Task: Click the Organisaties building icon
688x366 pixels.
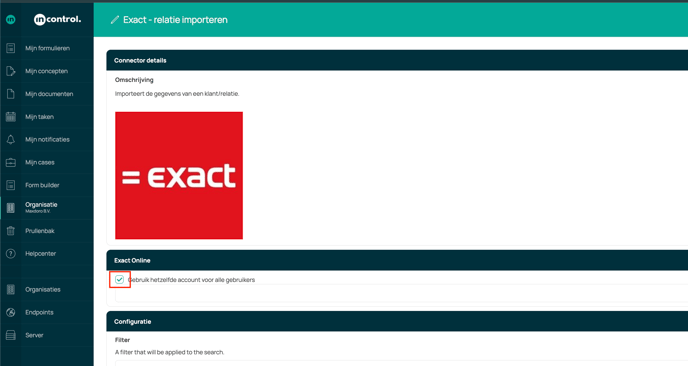Action: (x=11, y=290)
